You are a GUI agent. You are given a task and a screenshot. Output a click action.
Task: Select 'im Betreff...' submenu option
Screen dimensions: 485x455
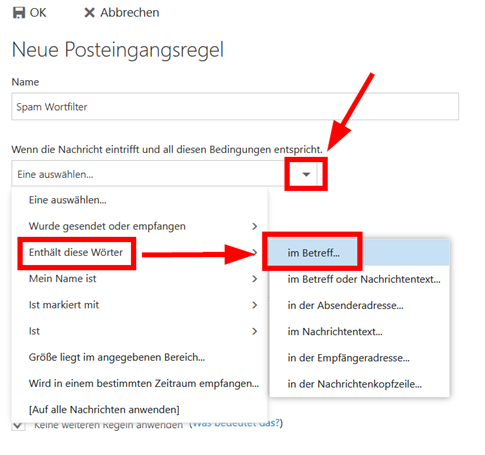(x=359, y=253)
